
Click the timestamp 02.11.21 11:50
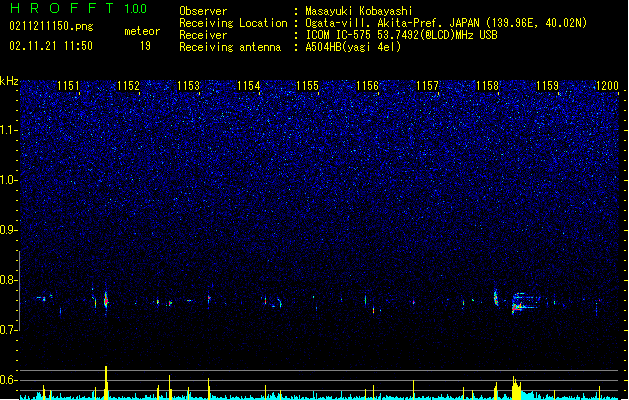pos(51,46)
